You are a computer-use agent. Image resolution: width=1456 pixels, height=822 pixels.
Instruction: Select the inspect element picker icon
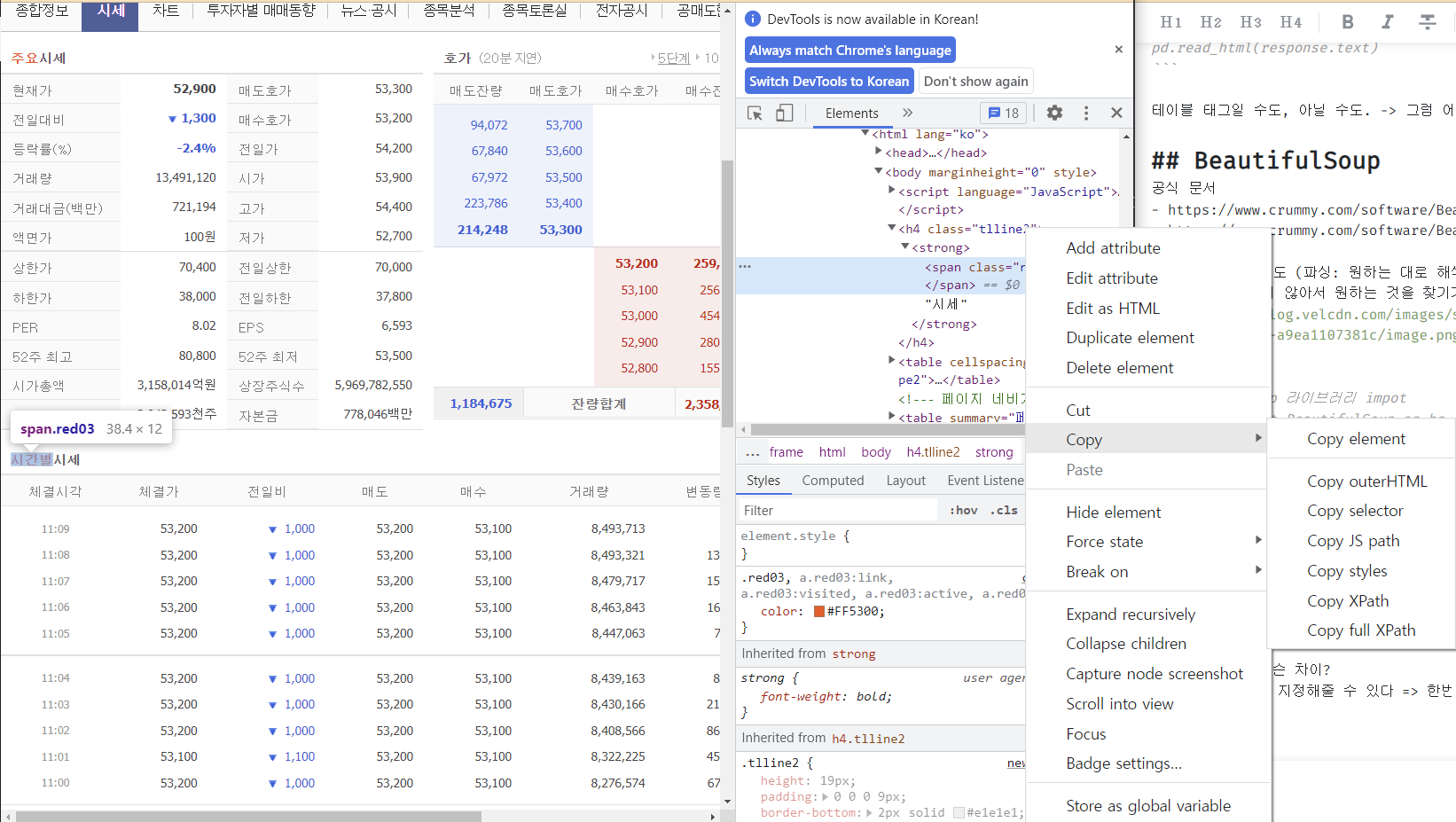pos(755,113)
